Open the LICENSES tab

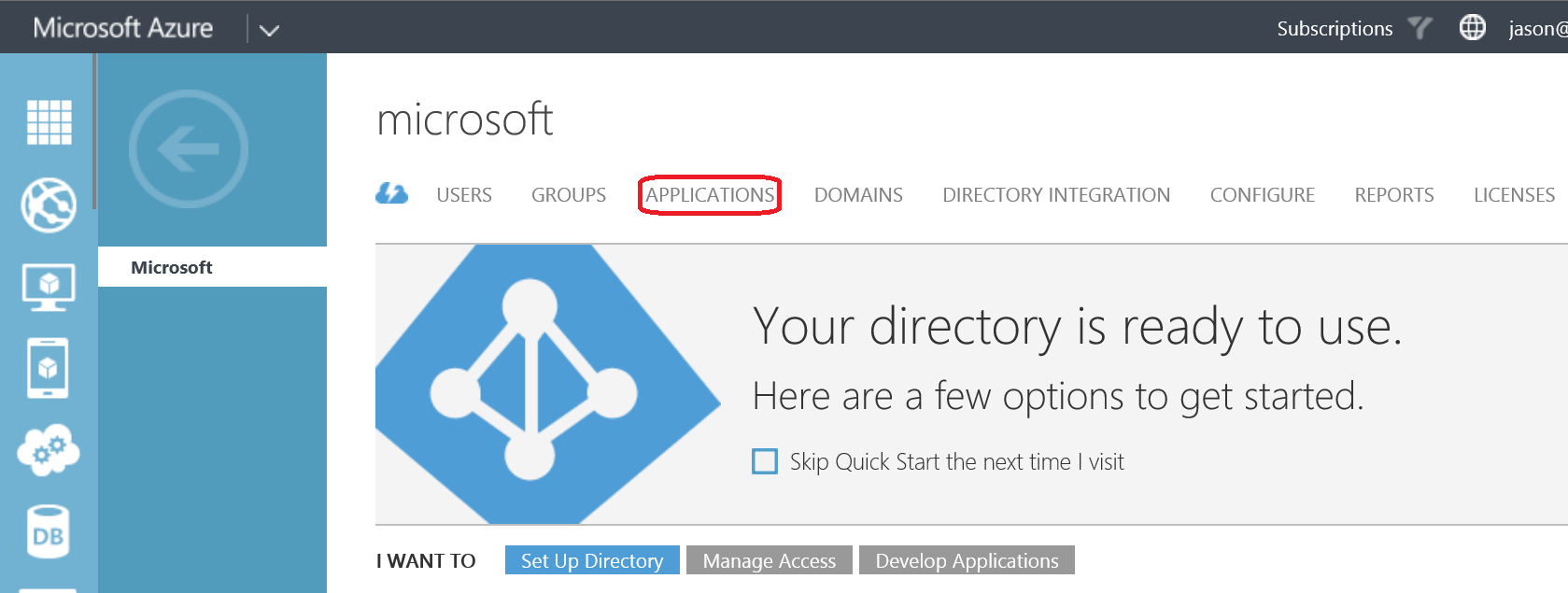[1514, 195]
